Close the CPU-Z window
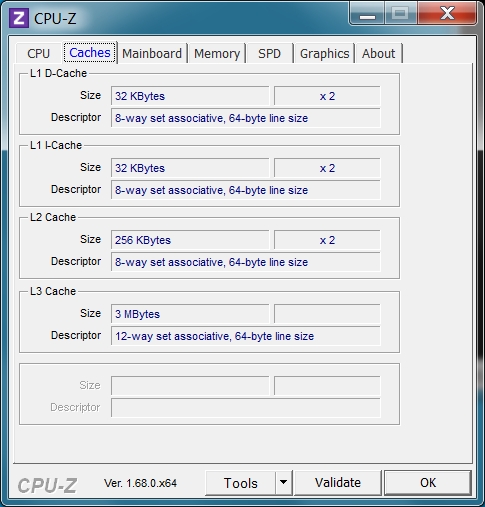The image size is (485, 507). point(447,14)
